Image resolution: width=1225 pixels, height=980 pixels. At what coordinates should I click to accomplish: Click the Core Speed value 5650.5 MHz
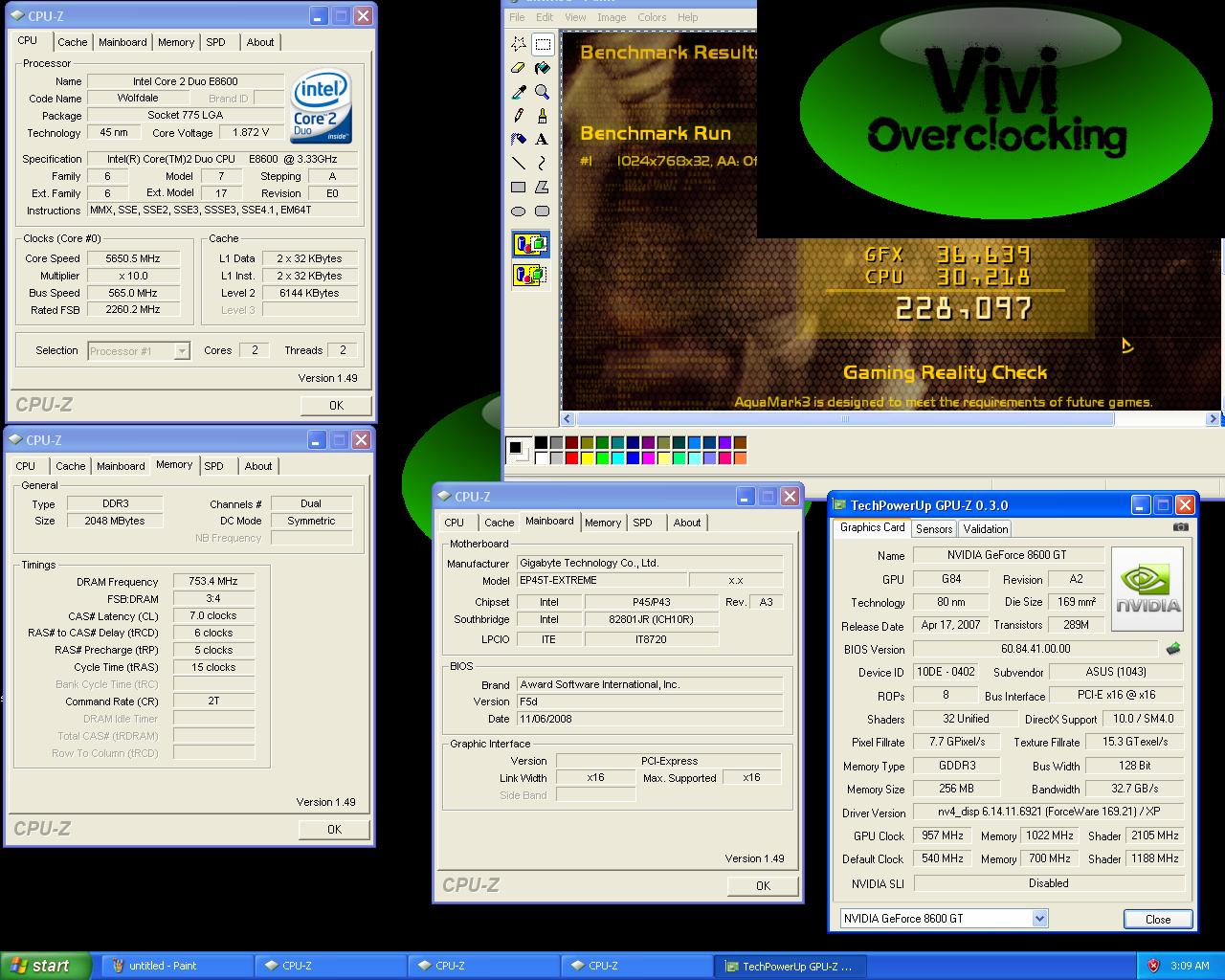pos(134,258)
